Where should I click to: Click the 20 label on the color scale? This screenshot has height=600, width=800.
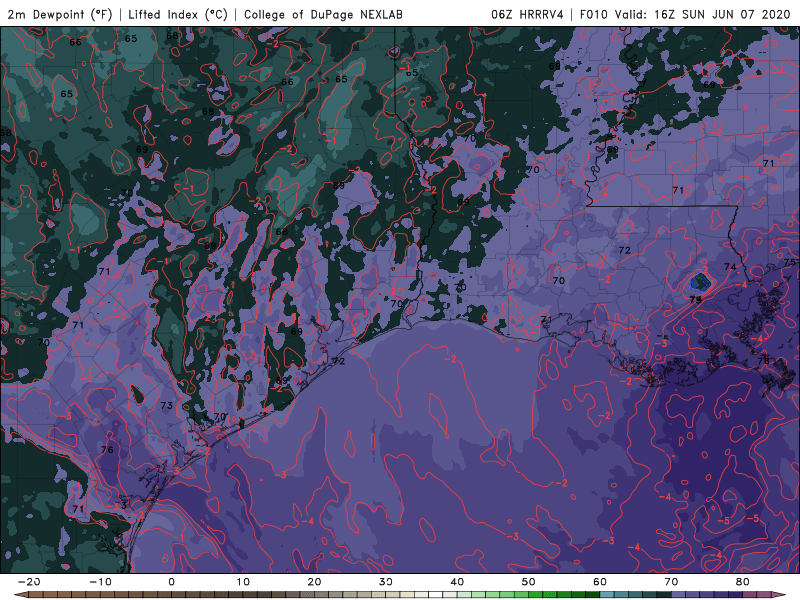[314, 582]
